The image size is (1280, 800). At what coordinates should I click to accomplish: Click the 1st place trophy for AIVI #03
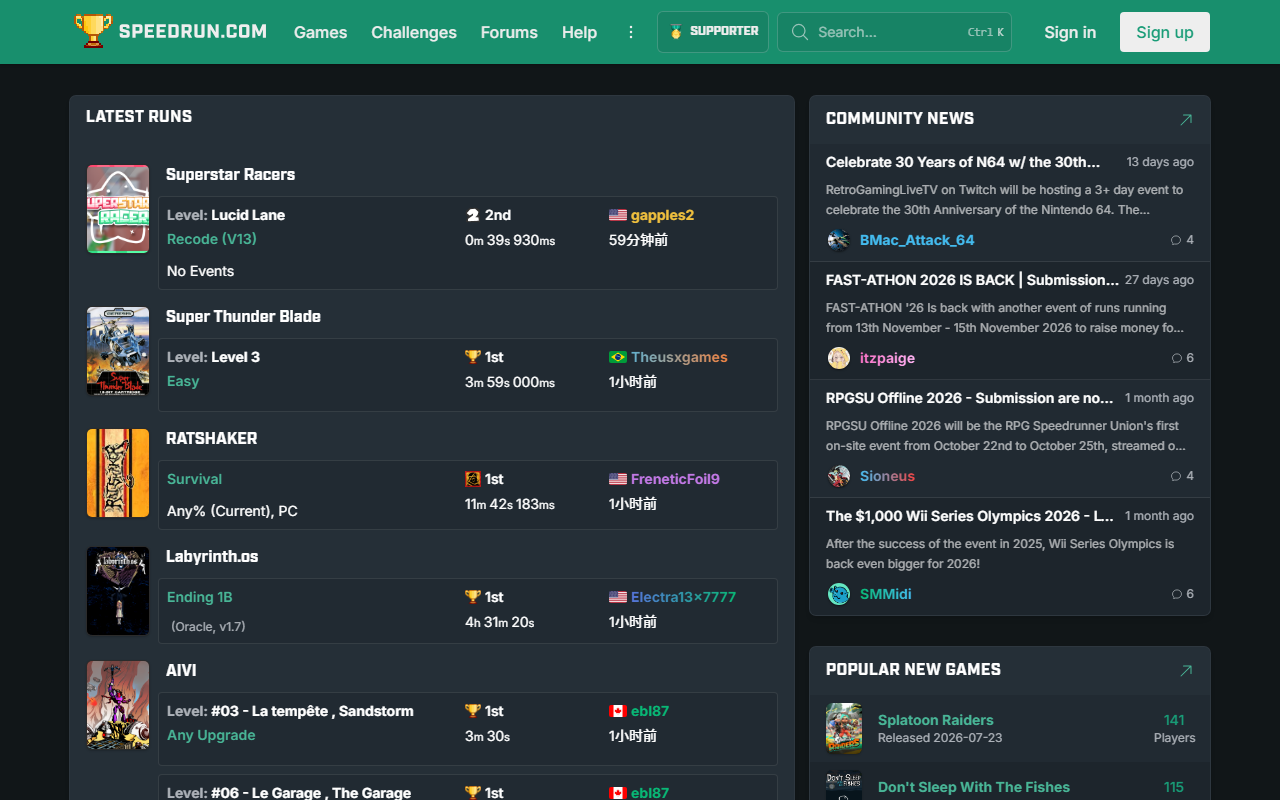point(473,711)
